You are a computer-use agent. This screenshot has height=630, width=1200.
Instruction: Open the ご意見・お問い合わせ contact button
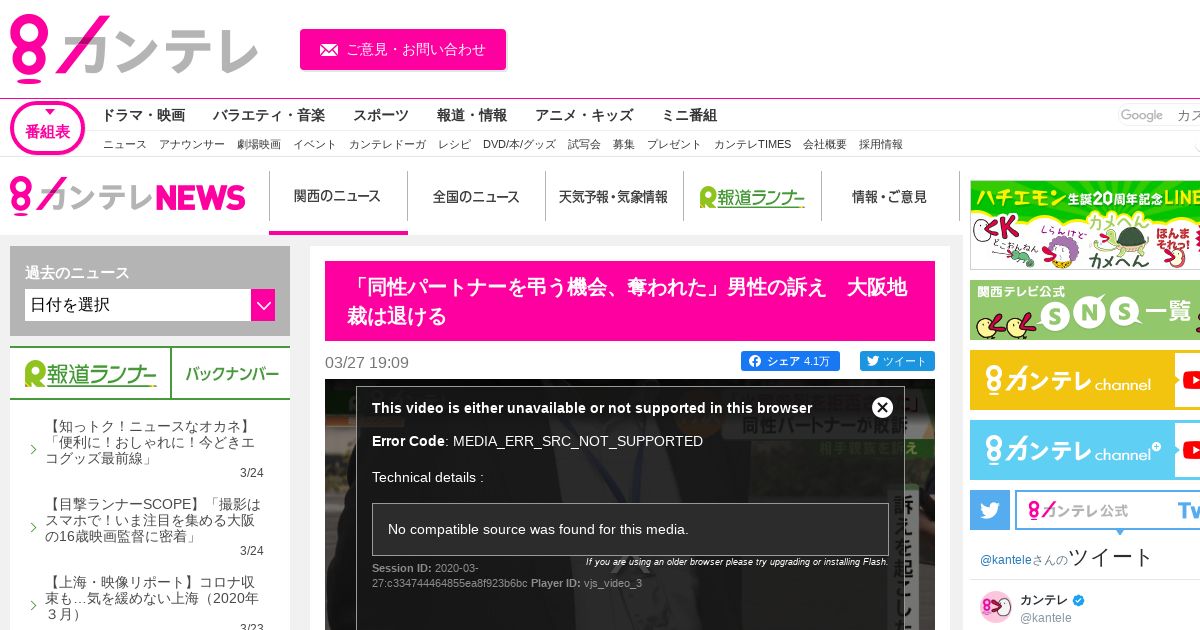tap(403, 49)
